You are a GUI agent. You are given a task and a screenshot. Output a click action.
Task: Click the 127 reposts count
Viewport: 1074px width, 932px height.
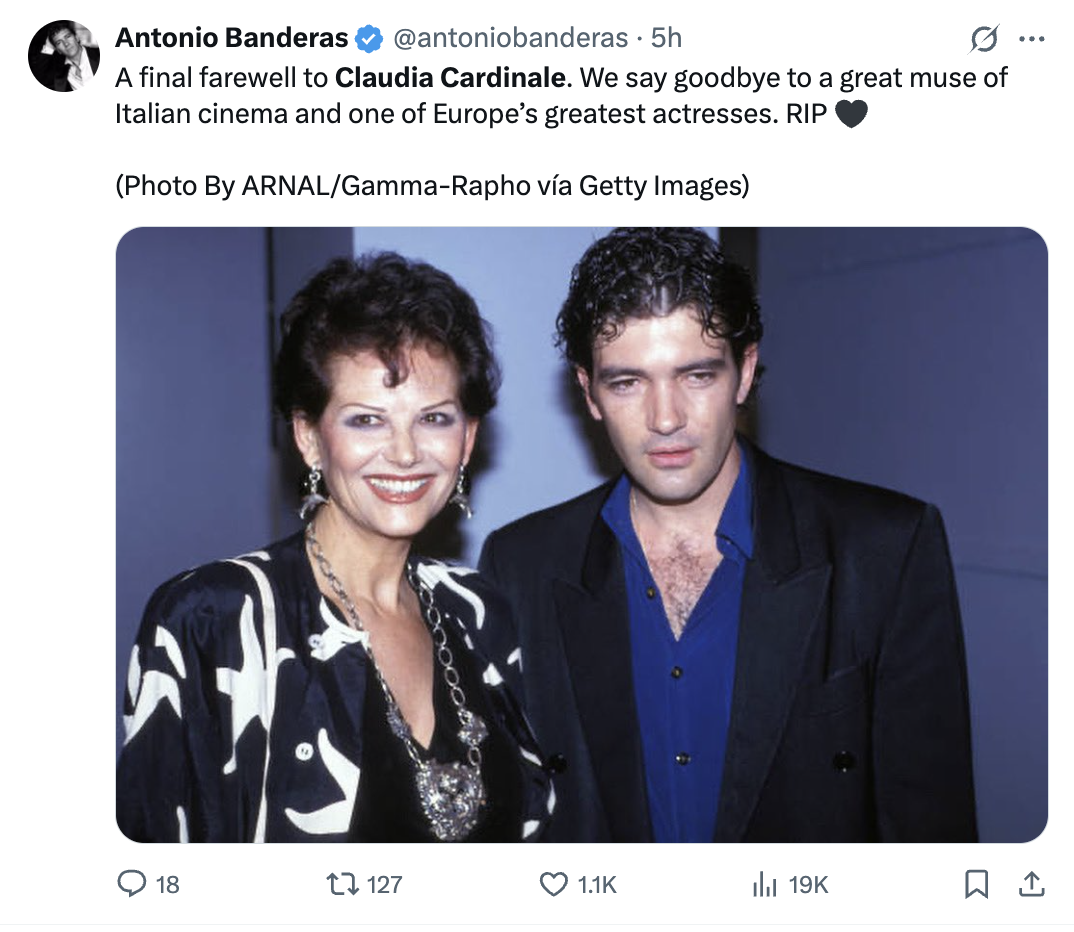384,885
